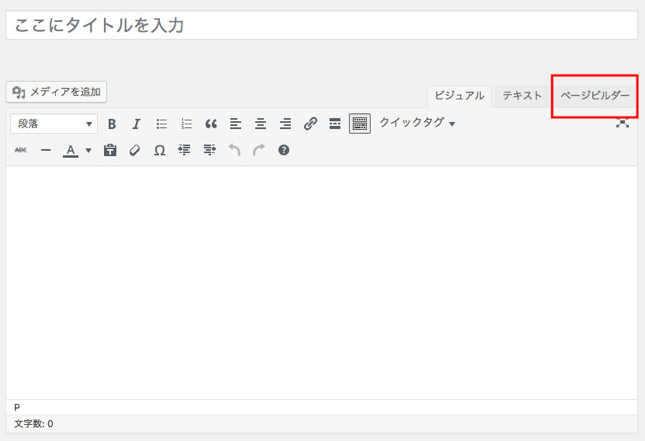Align text center
This screenshot has height=441, width=645.
(x=260, y=124)
